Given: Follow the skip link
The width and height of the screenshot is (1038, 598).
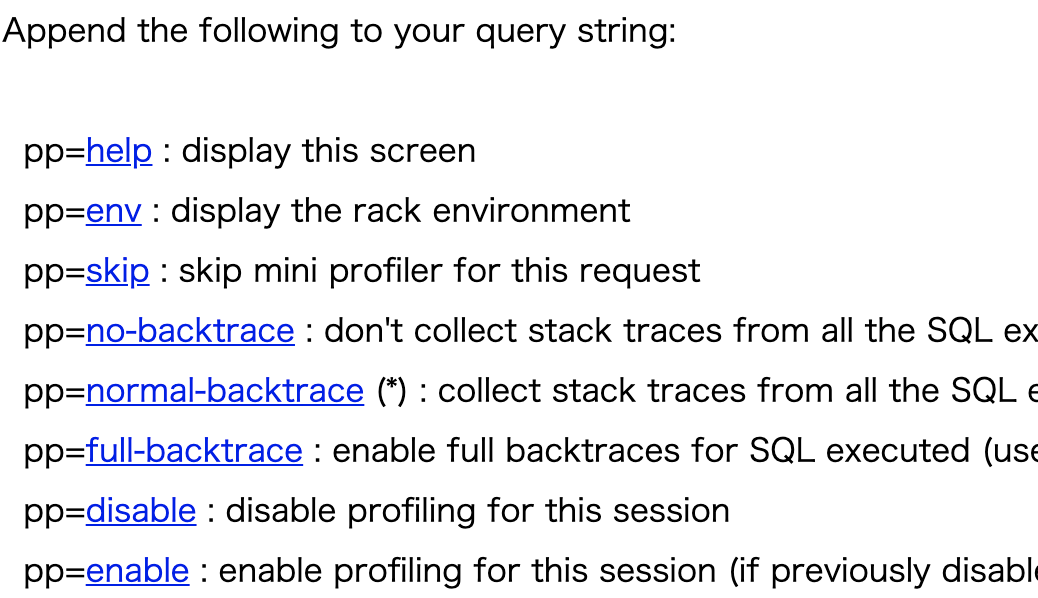Looking at the screenshot, I should (117, 271).
